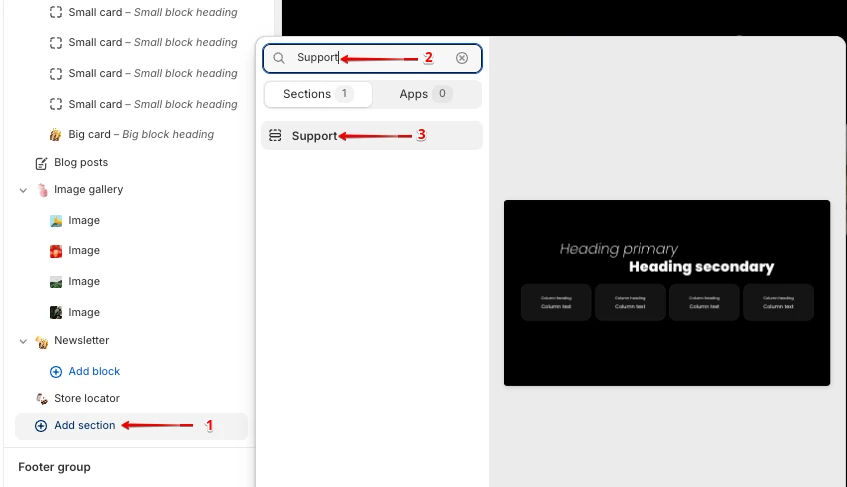Click Add block under Newsletter
The image size is (847, 487).
point(94,371)
